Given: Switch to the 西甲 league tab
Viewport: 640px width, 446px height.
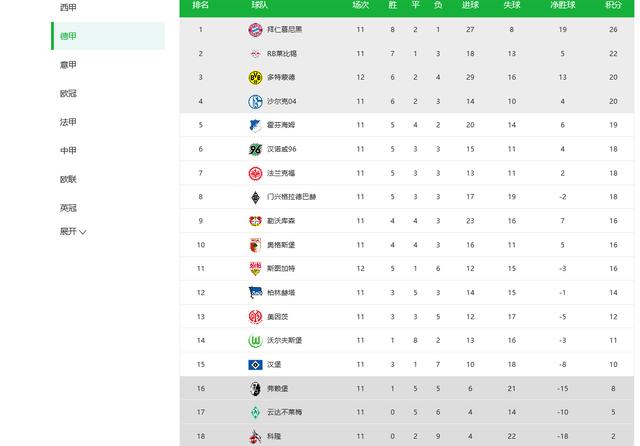Looking at the screenshot, I should tap(68, 7).
